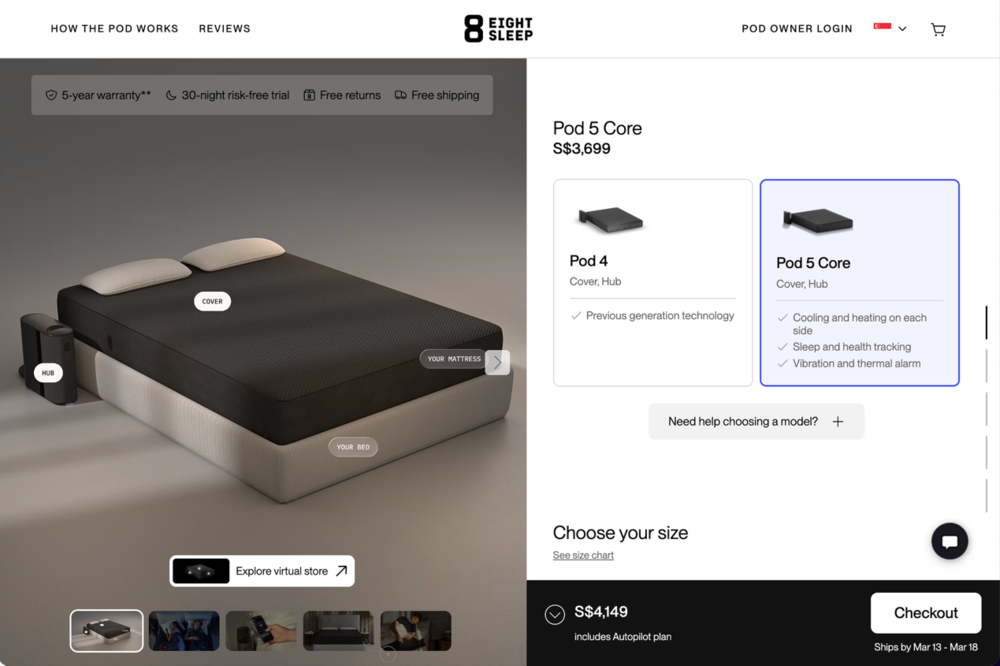This screenshot has width=1000, height=666.
Task: Open How the Pod Works menu
Action: coord(115,29)
